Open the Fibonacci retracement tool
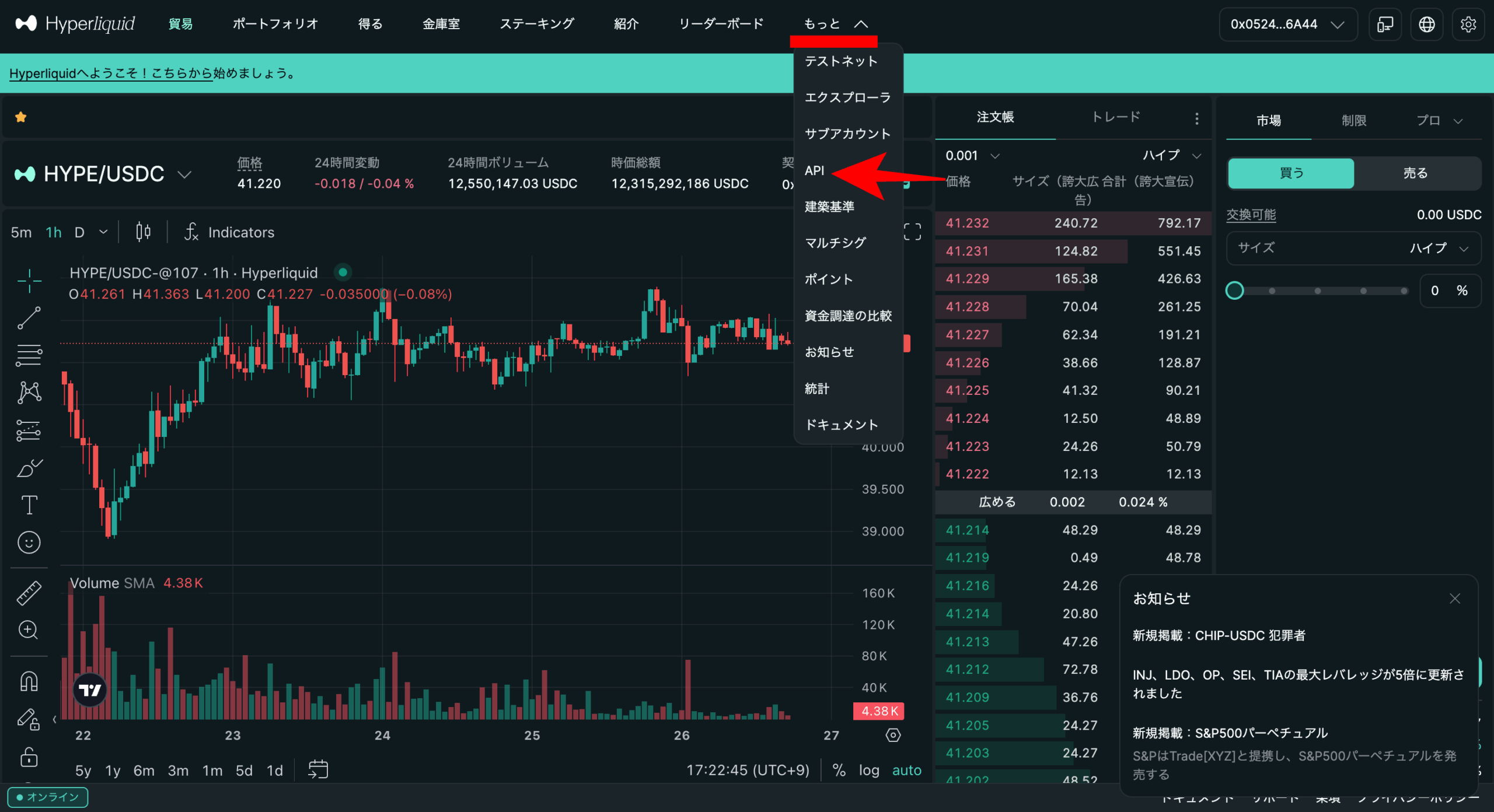This screenshot has width=1494, height=812. (x=29, y=355)
